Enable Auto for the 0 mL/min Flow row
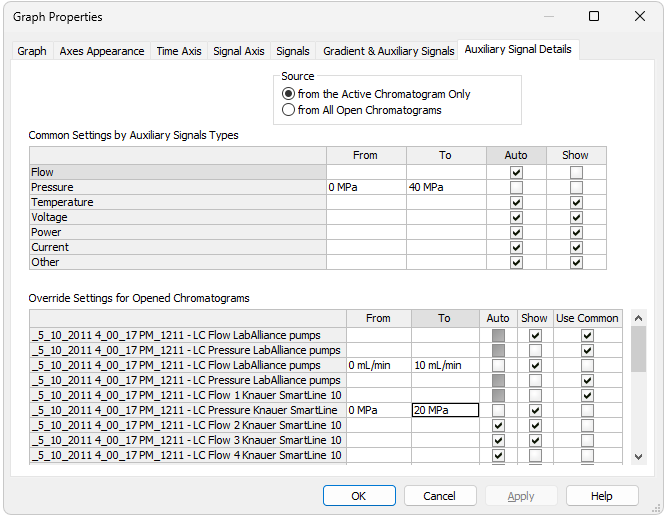 tap(498, 366)
